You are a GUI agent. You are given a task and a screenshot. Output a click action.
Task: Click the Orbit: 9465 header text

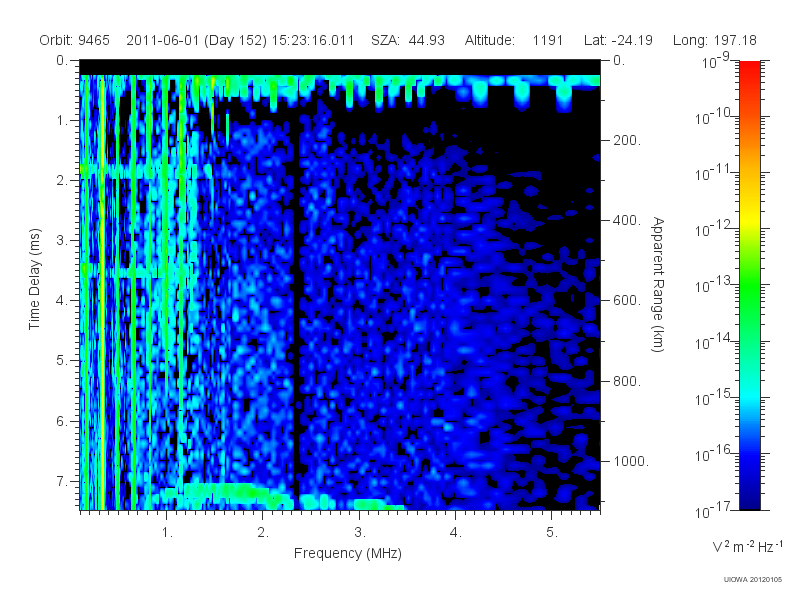point(74,40)
